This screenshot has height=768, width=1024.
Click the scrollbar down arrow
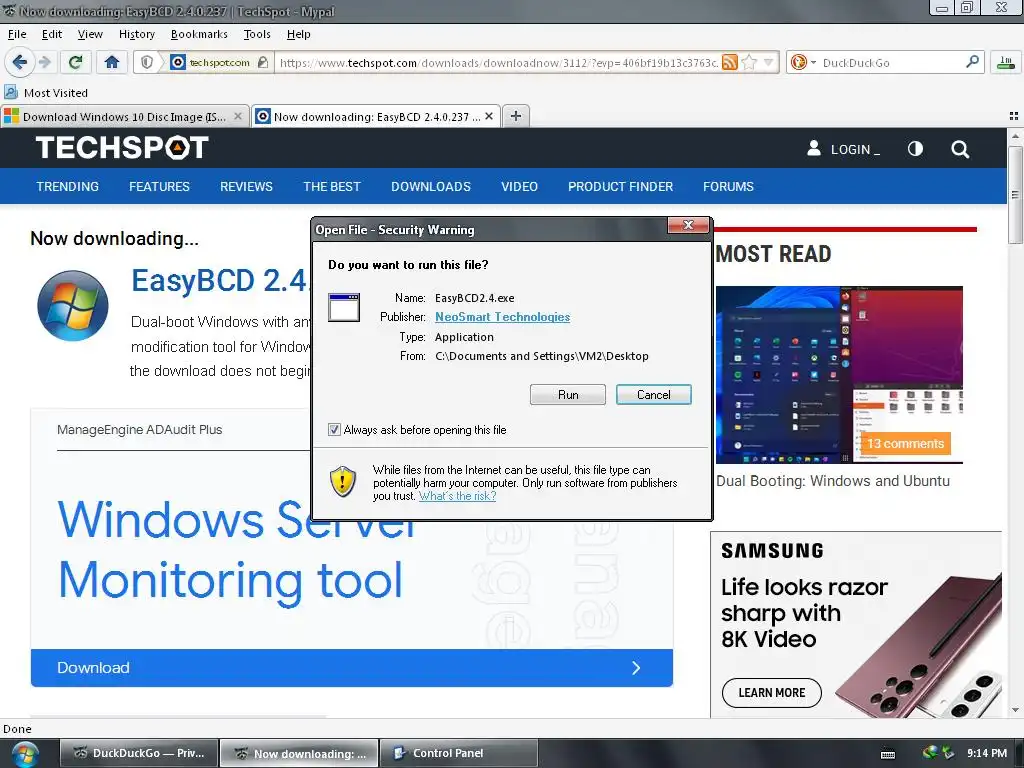(x=1015, y=711)
